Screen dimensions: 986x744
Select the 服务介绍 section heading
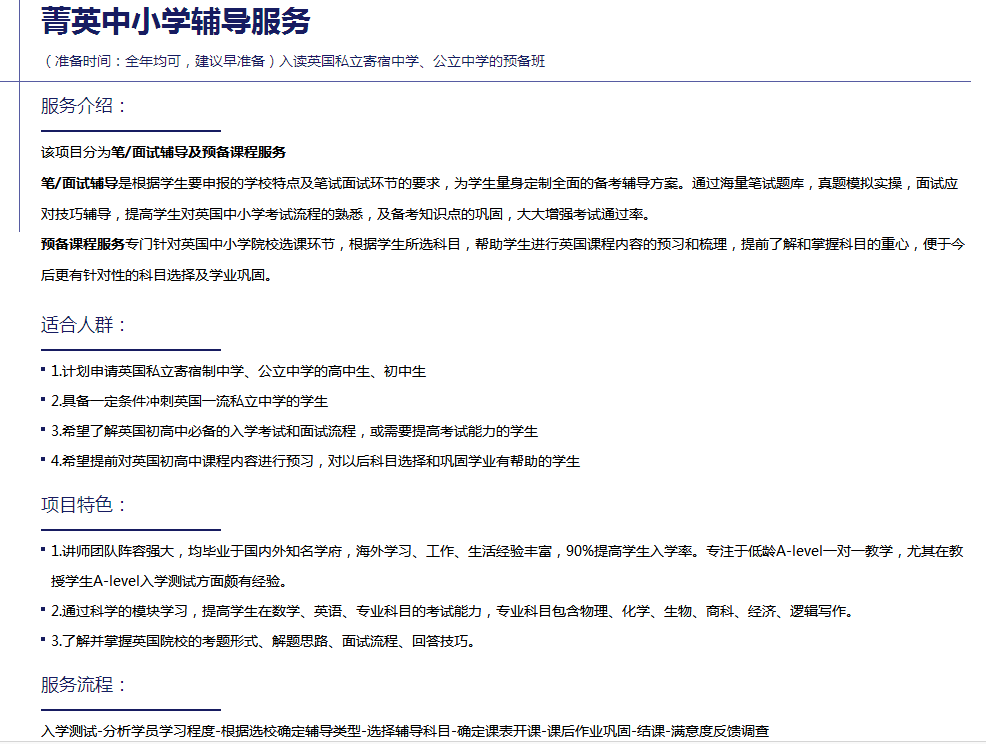(84, 106)
